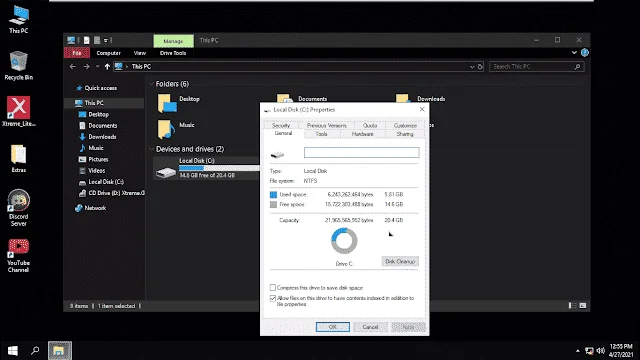Go up one folder level
This screenshot has height=360, width=640.
(107, 67)
